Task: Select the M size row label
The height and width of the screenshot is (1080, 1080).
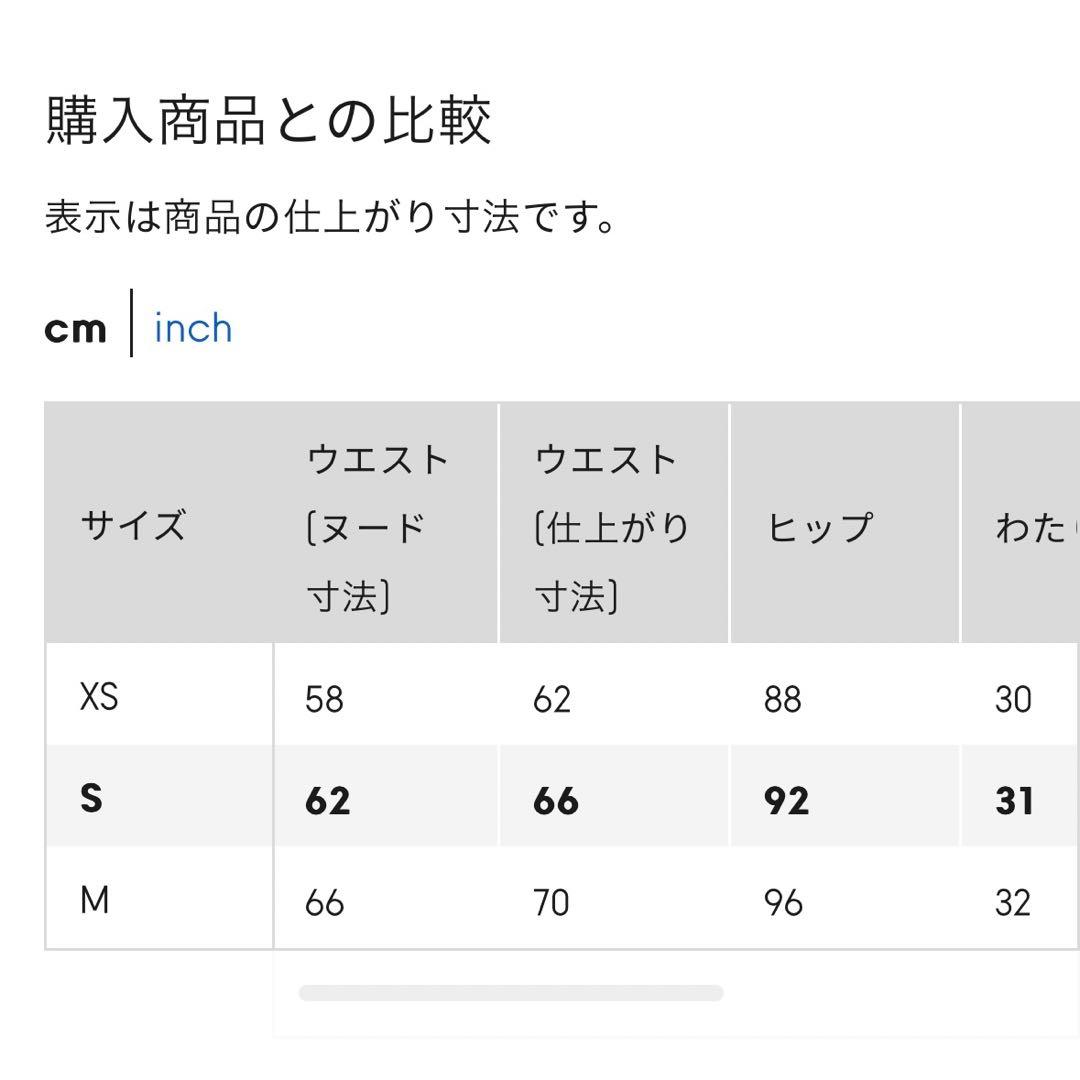Action: click(94, 901)
